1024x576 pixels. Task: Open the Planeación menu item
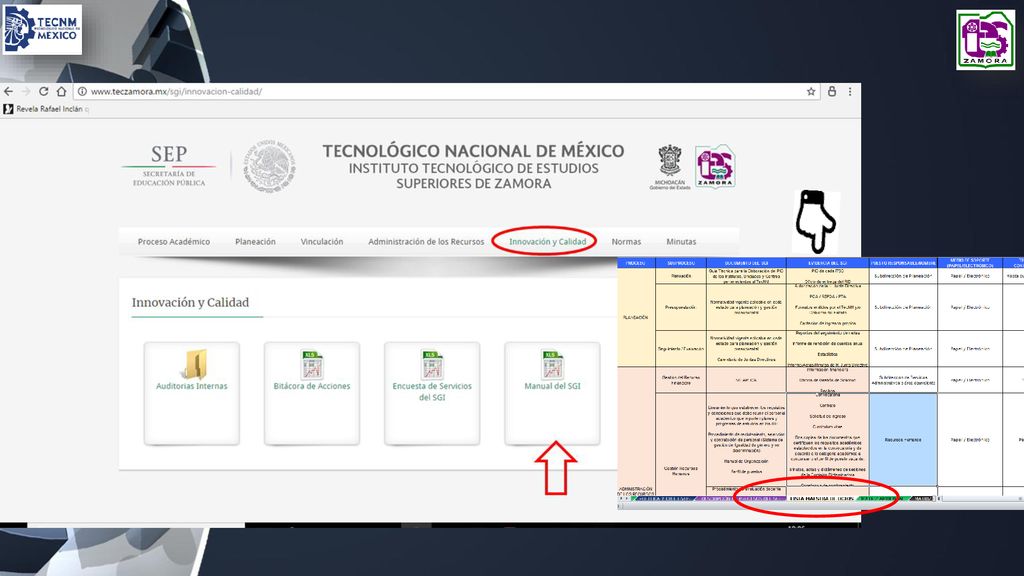[x=255, y=242]
